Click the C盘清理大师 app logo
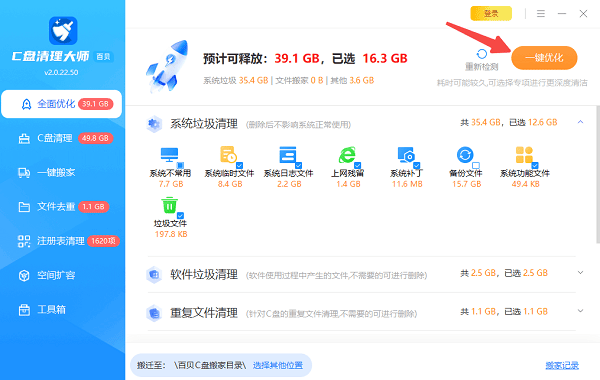The height and width of the screenshot is (380, 600). click(x=63, y=31)
